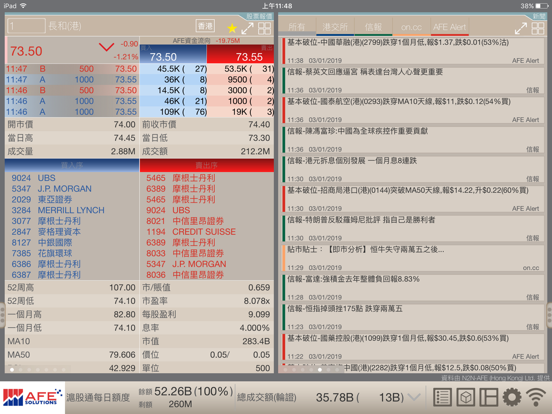The height and width of the screenshot is (414, 552).
Task: Select the ask depth row 53.5K ( 31)
Action: 240,69
